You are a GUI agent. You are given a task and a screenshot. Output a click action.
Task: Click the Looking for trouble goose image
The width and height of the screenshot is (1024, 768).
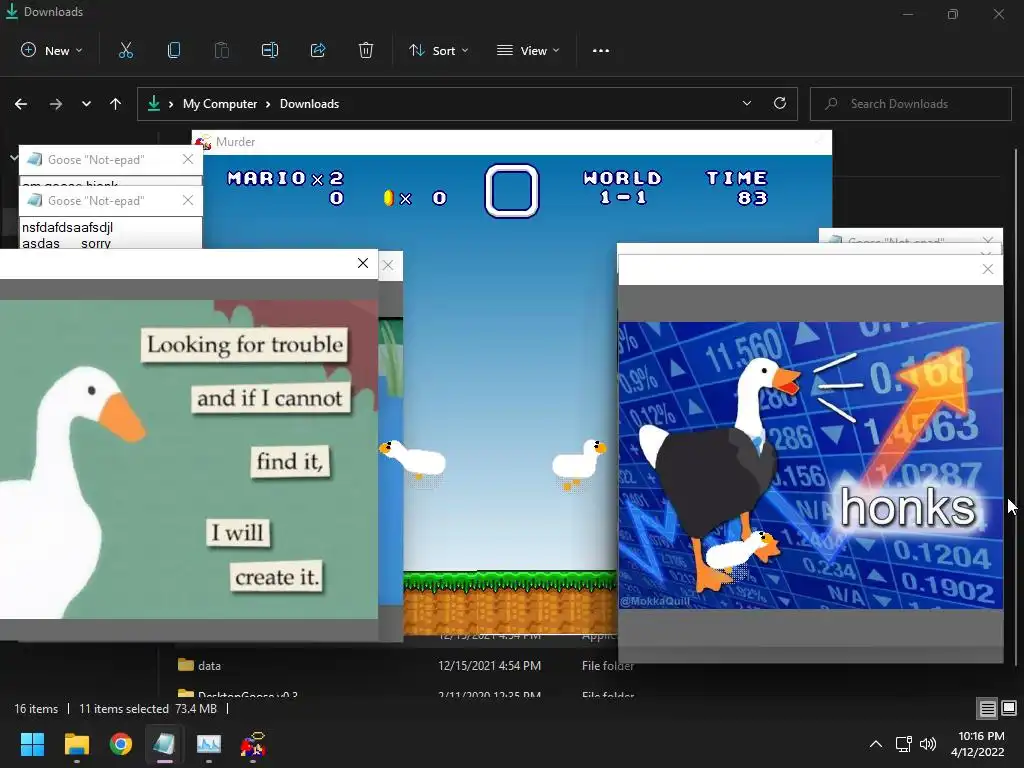click(189, 459)
